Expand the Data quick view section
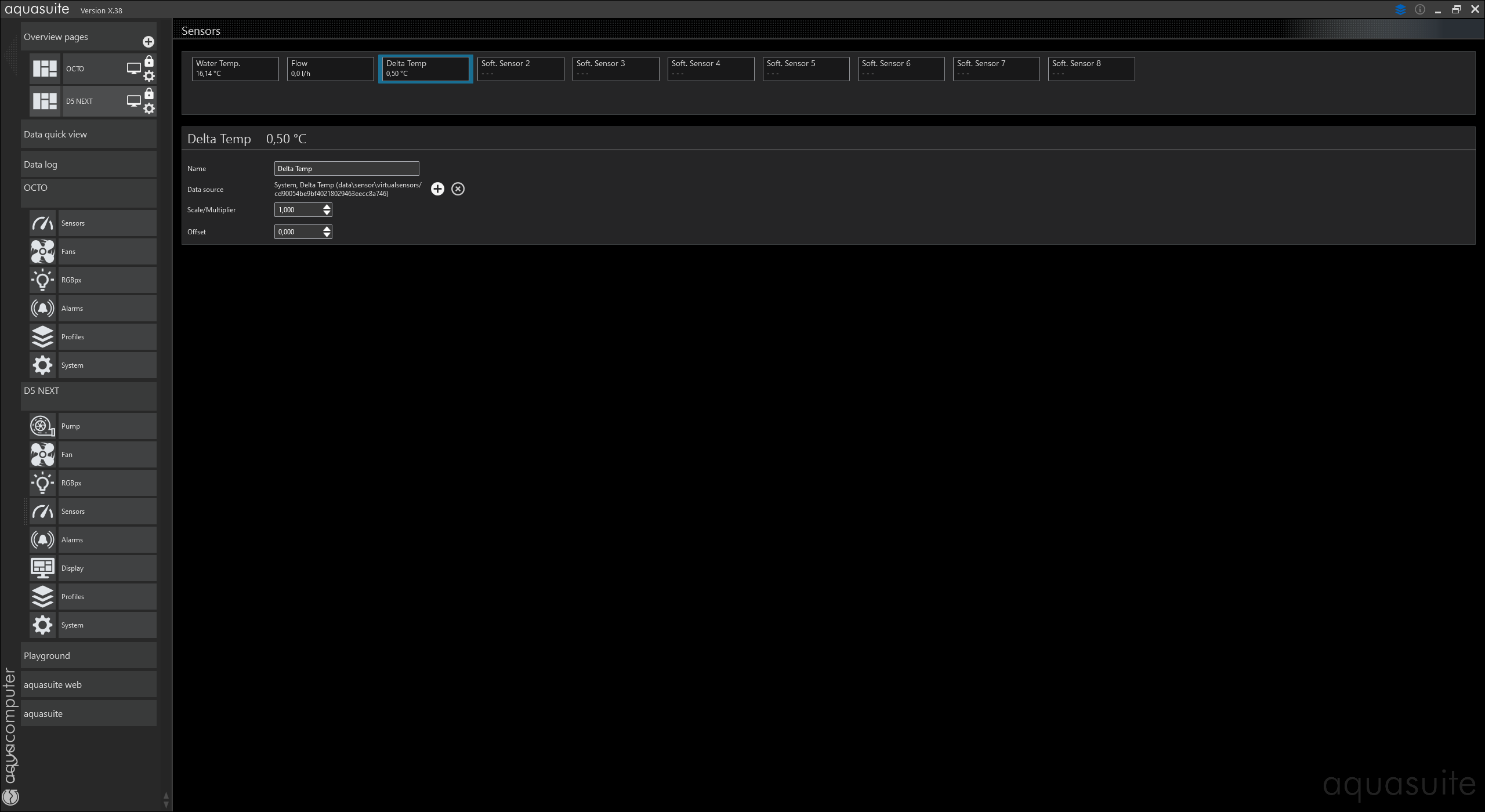Viewport: 1485px width, 812px height. [x=88, y=135]
